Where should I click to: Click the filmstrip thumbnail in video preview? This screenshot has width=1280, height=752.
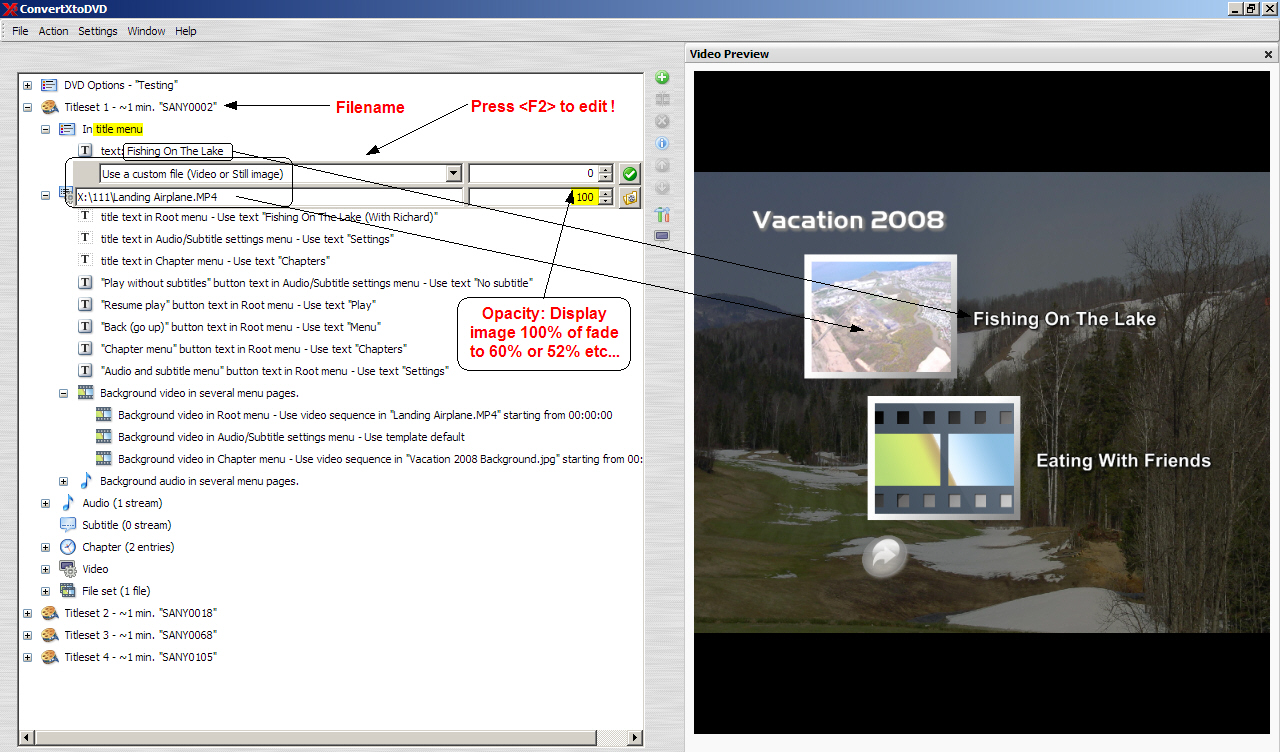coord(944,458)
